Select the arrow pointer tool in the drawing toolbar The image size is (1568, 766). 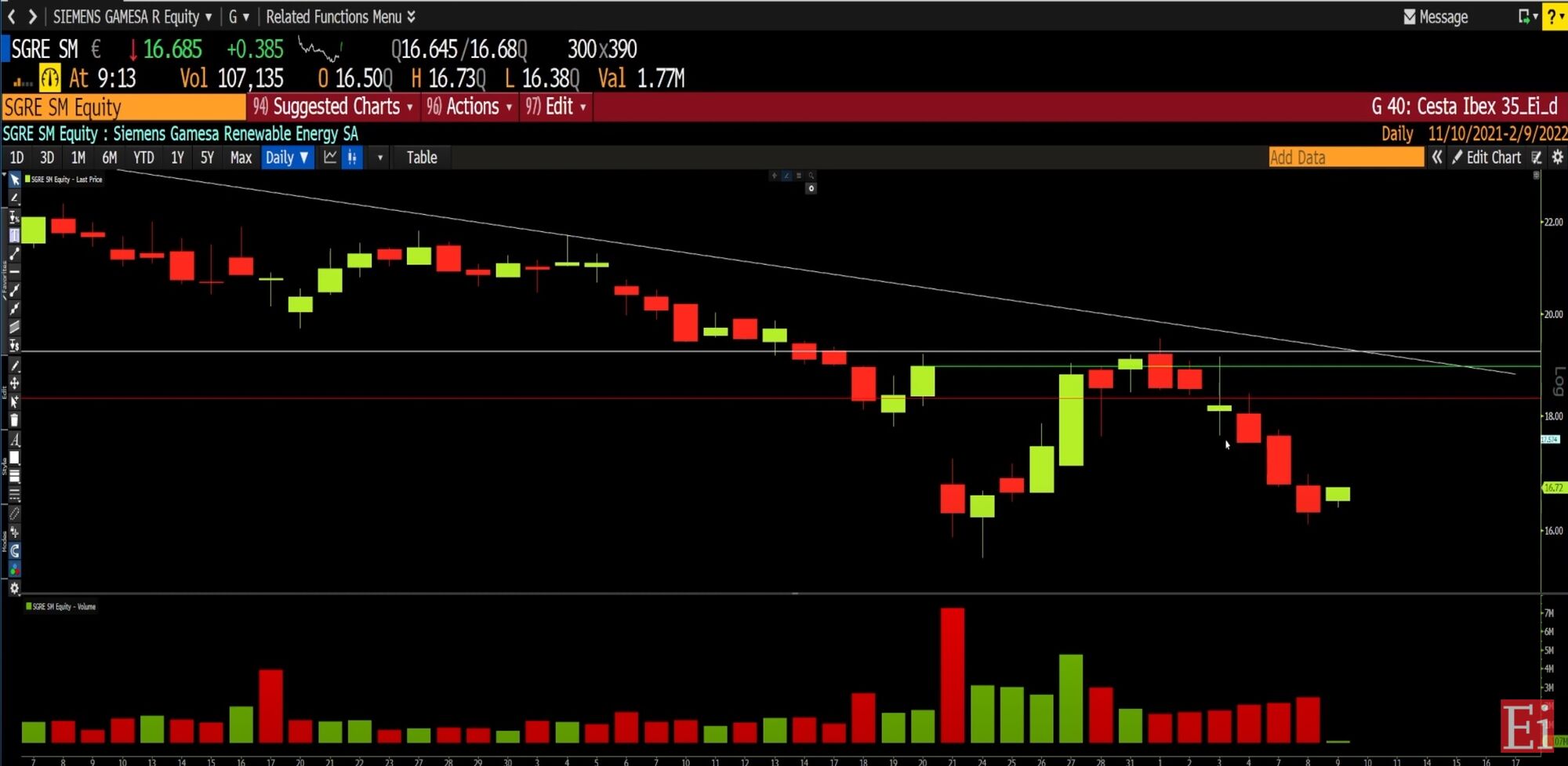(x=14, y=180)
